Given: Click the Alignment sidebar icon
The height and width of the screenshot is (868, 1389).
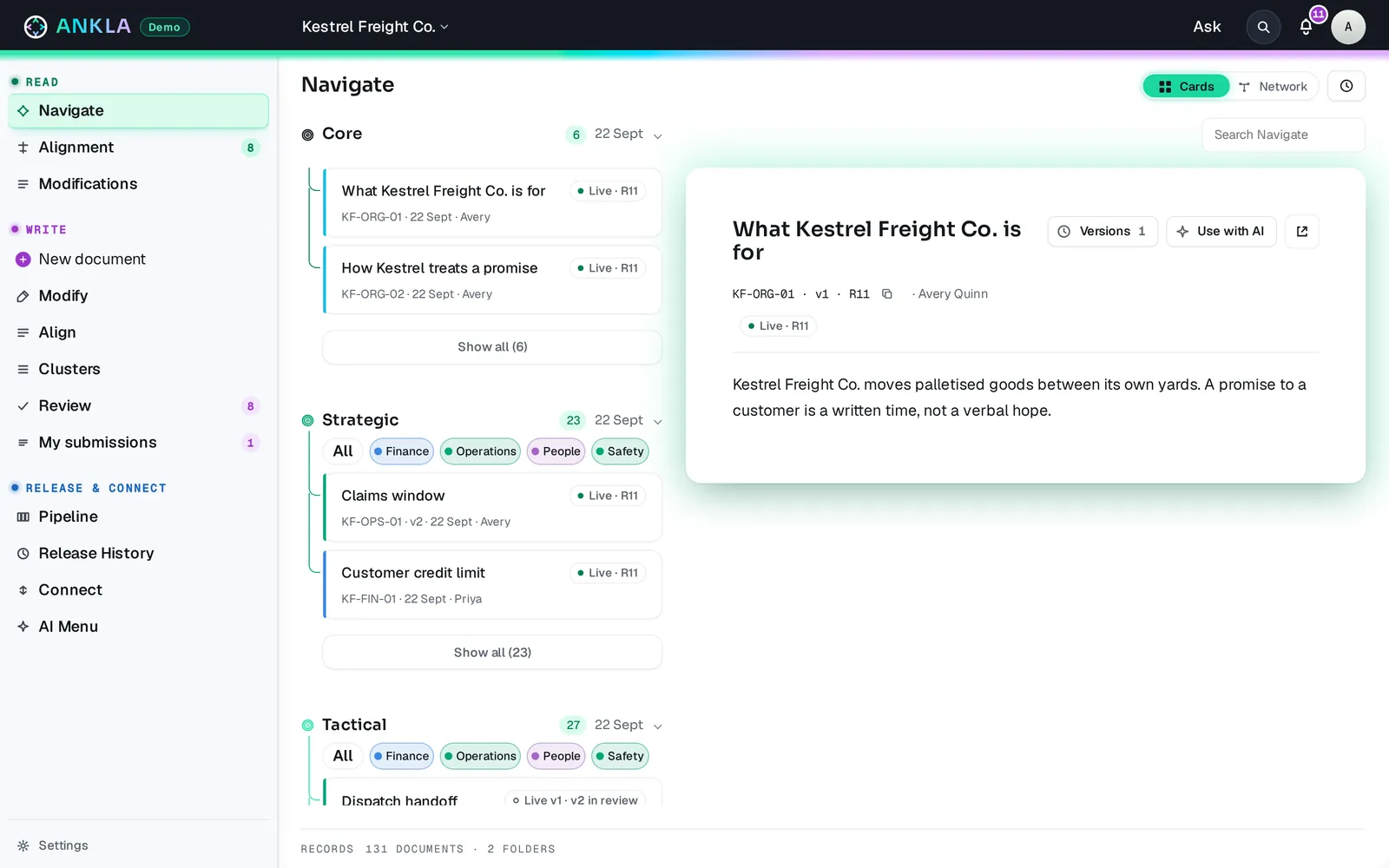Looking at the screenshot, I should tap(23, 148).
